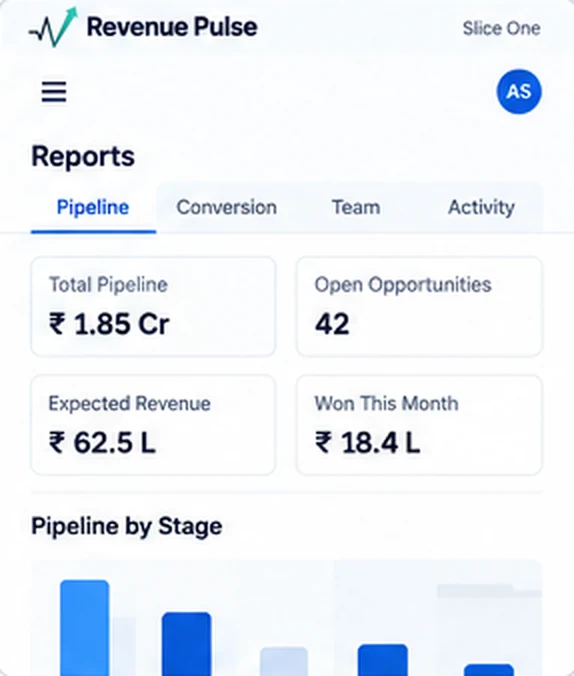Image resolution: width=574 pixels, height=676 pixels.
Task: Open the Expected Revenue card
Action: pos(153,425)
